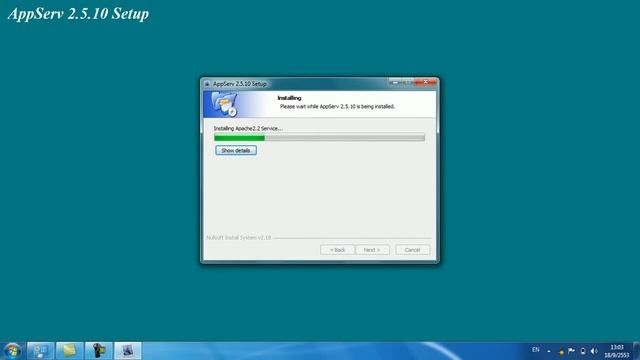The height and width of the screenshot is (360, 640).
Task: Click the green installation progress bar
Action: point(319,138)
